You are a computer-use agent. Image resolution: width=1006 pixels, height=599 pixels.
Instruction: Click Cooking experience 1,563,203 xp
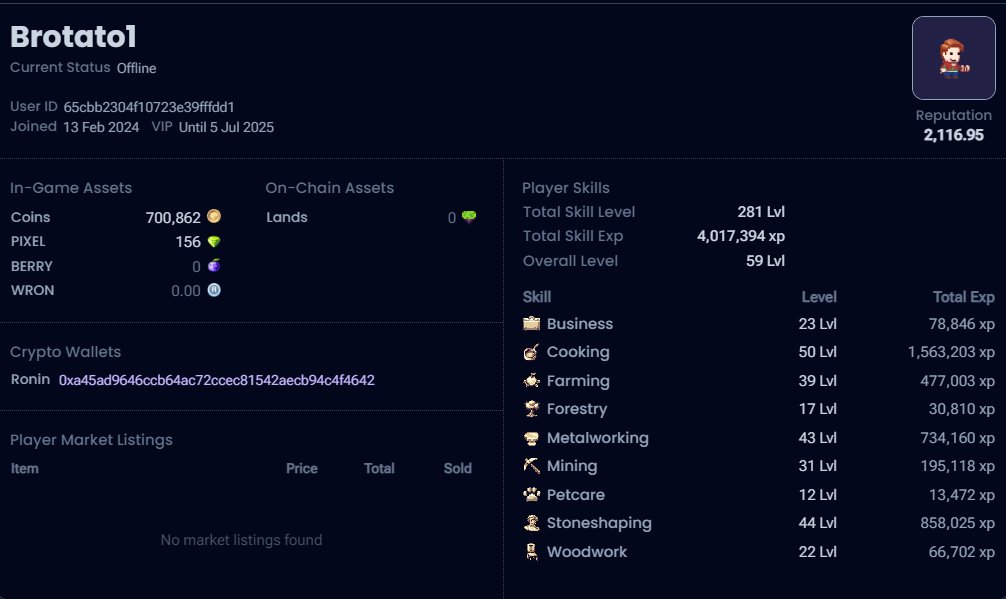[951, 352]
